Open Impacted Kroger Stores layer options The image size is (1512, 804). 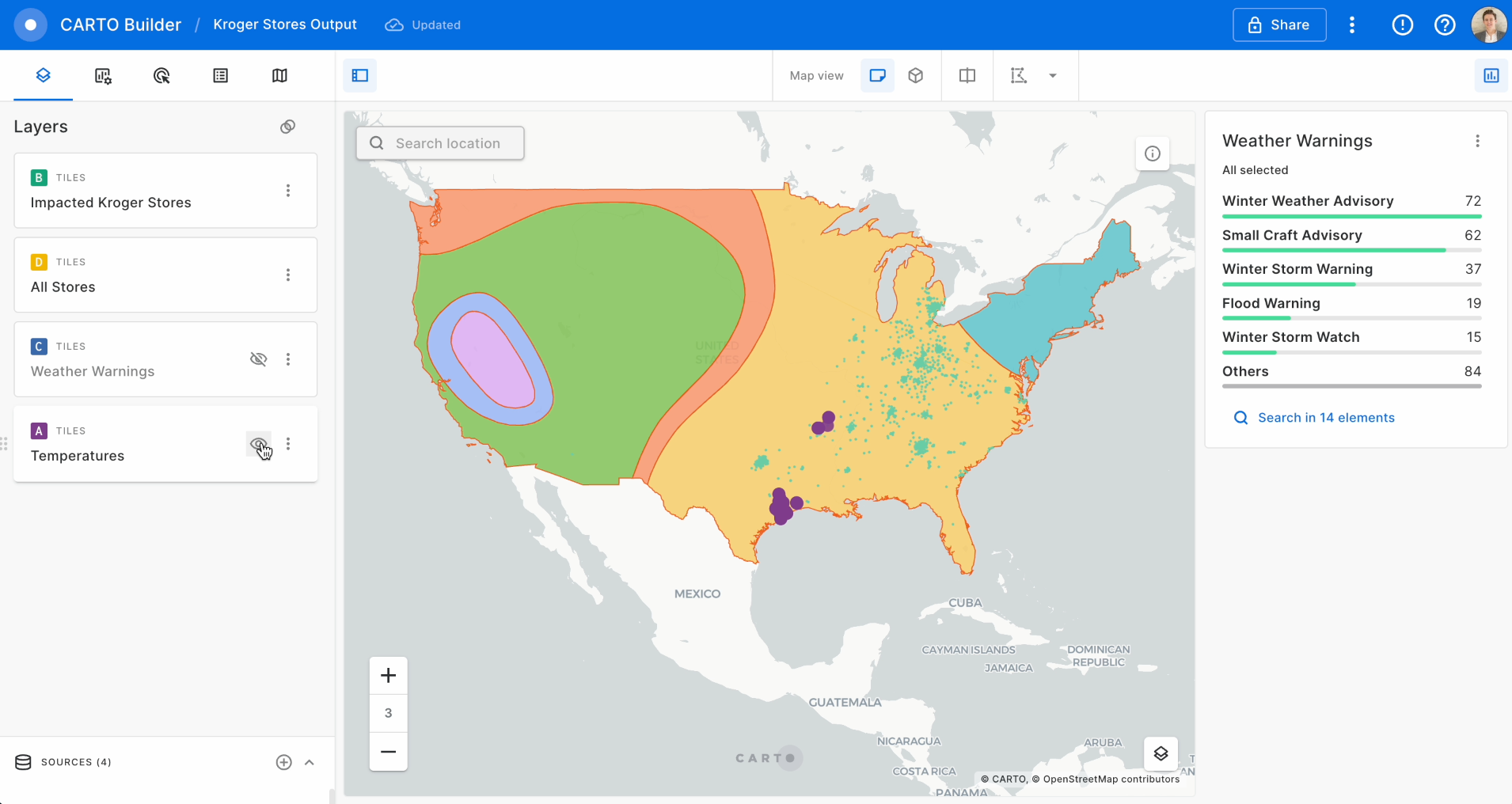tap(288, 191)
